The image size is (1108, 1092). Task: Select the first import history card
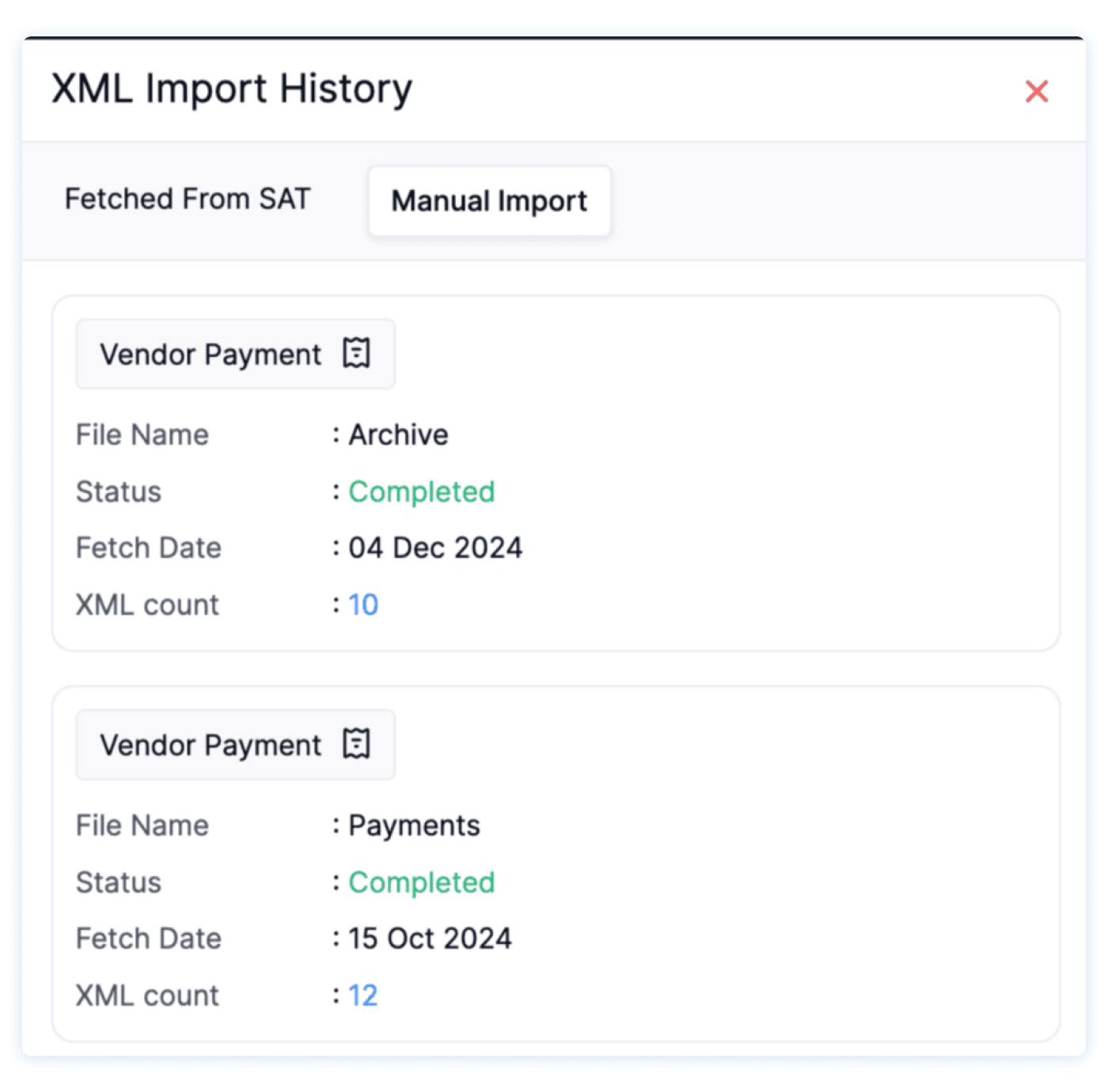tap(554, 471)
